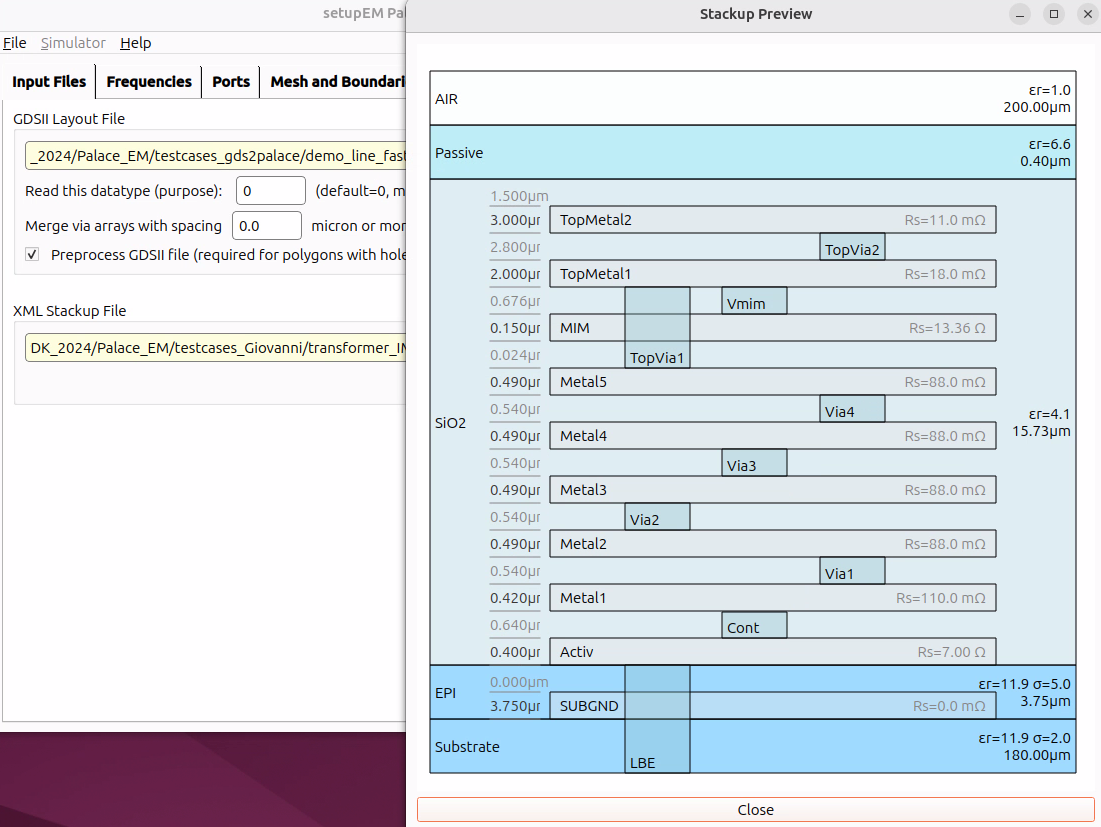Switch to the Input Files tab

tap(49, 81)
